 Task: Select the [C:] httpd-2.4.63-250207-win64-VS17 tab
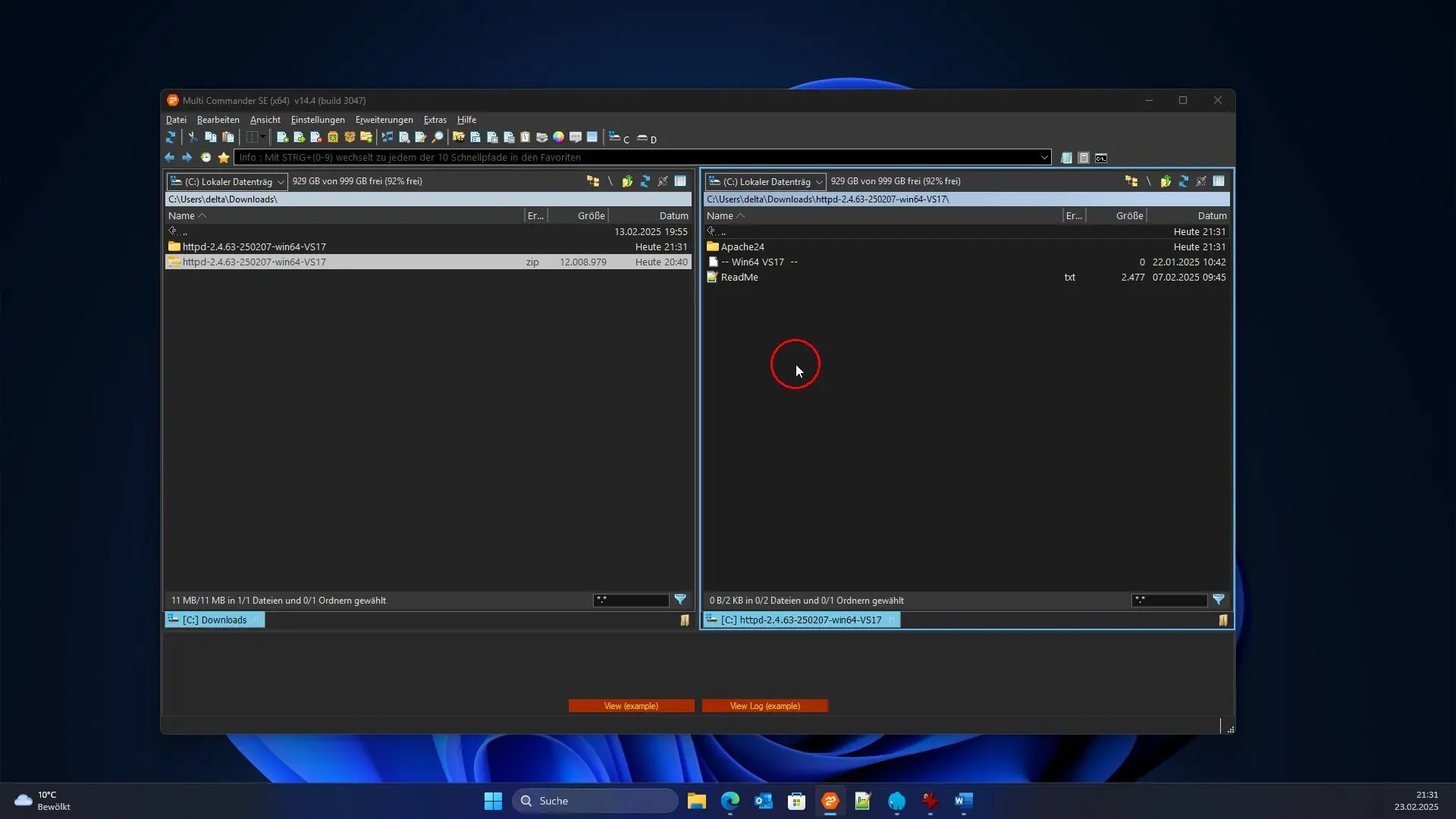pos(802,620)
